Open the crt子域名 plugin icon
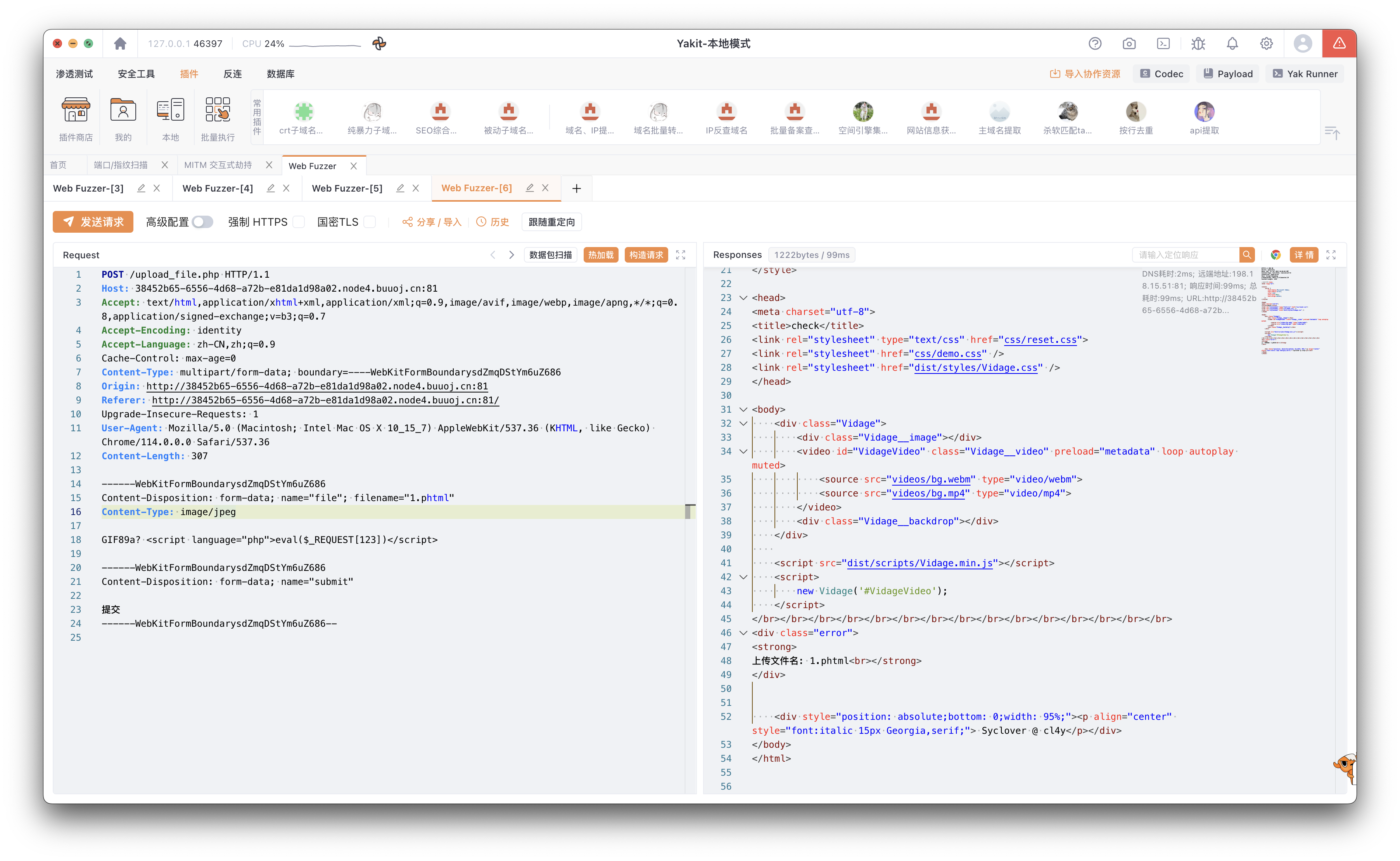 coord(303,112)
